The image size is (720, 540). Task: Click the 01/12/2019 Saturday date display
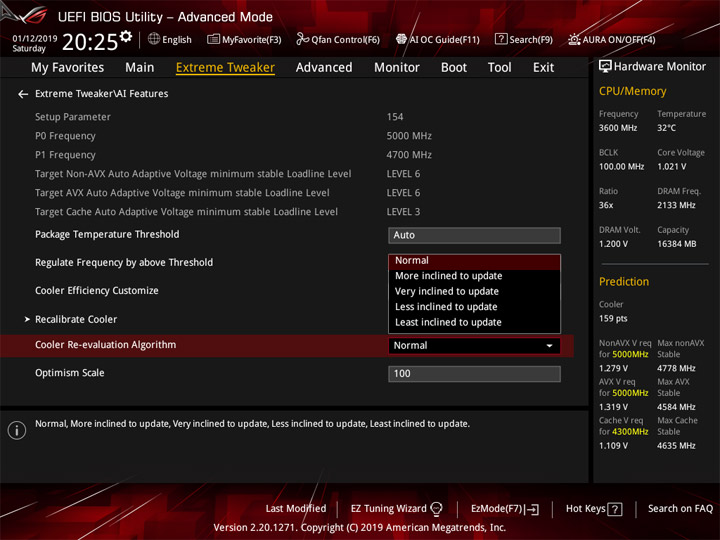pyautogui.click(x=35, y=43)
